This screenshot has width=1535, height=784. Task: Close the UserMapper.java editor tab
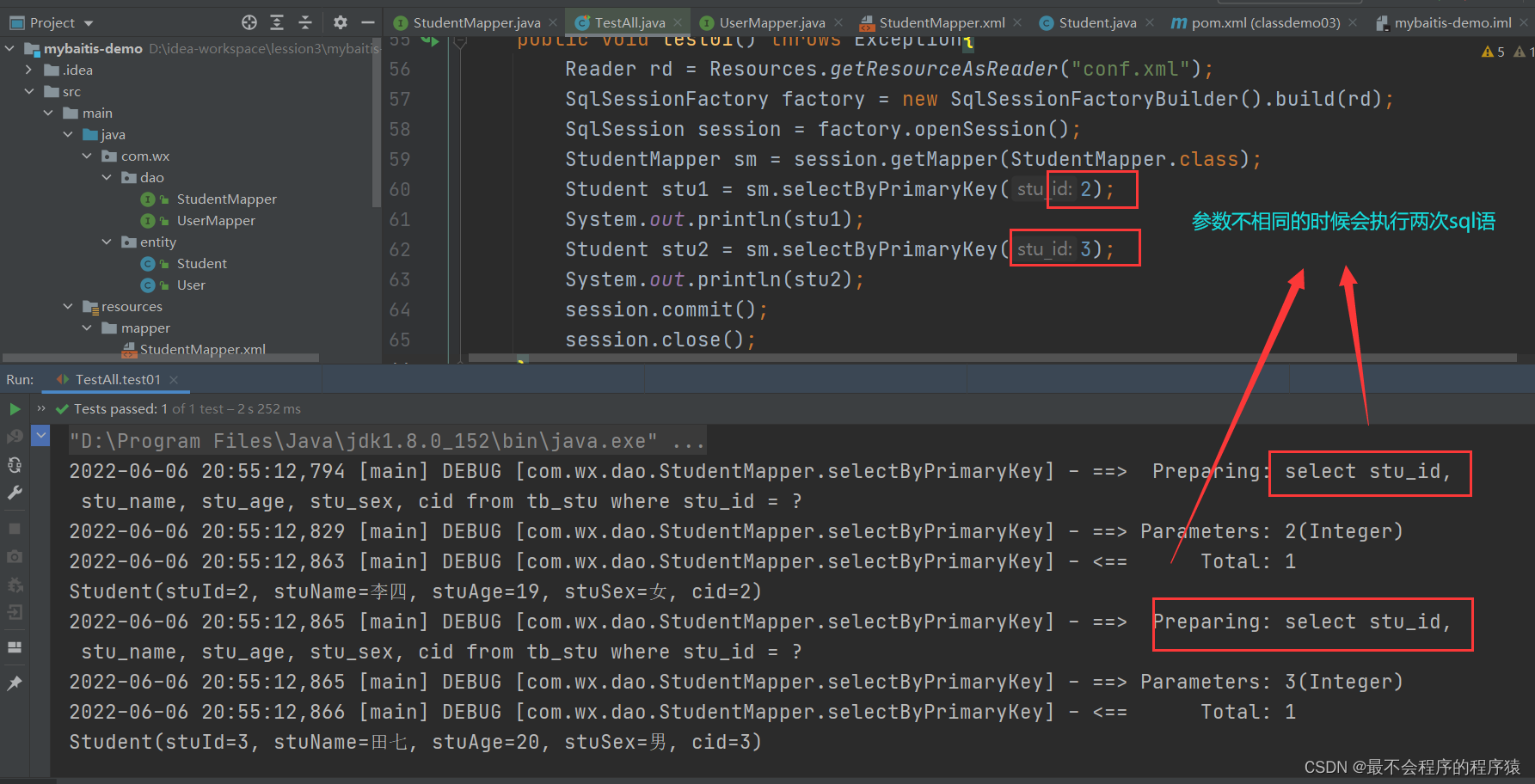838,22
